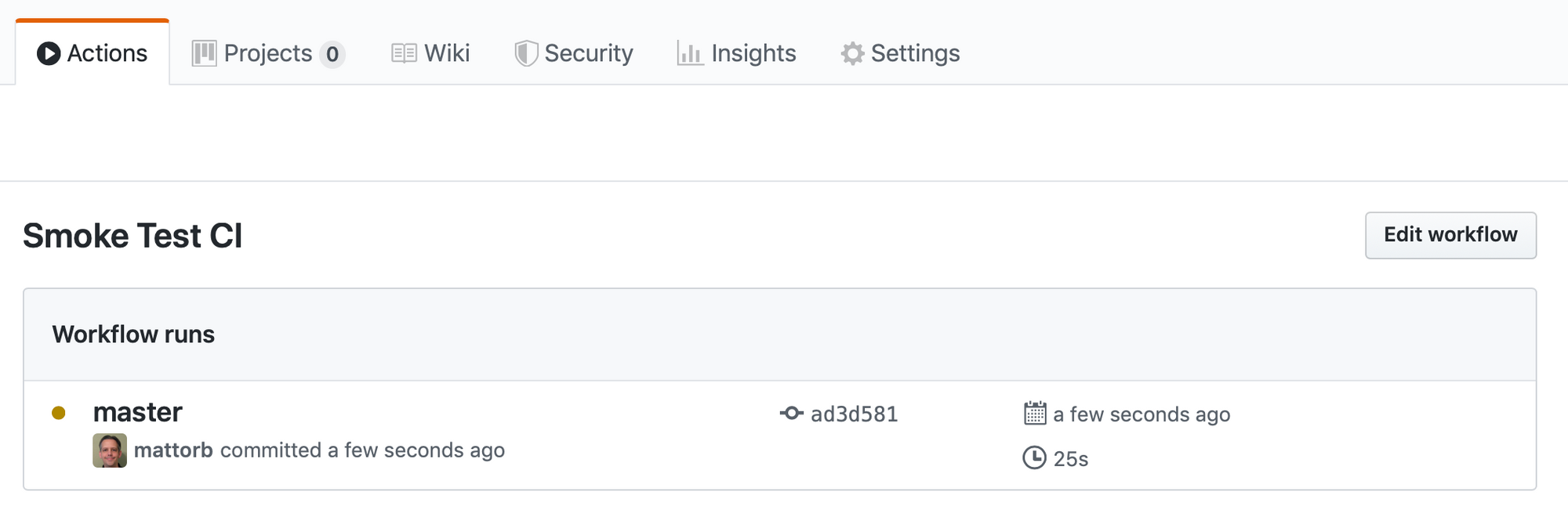Viewport: 1568px width, 510px height.
Task: Click the calendar icon near the timestamp
Action: (1035, 414)
